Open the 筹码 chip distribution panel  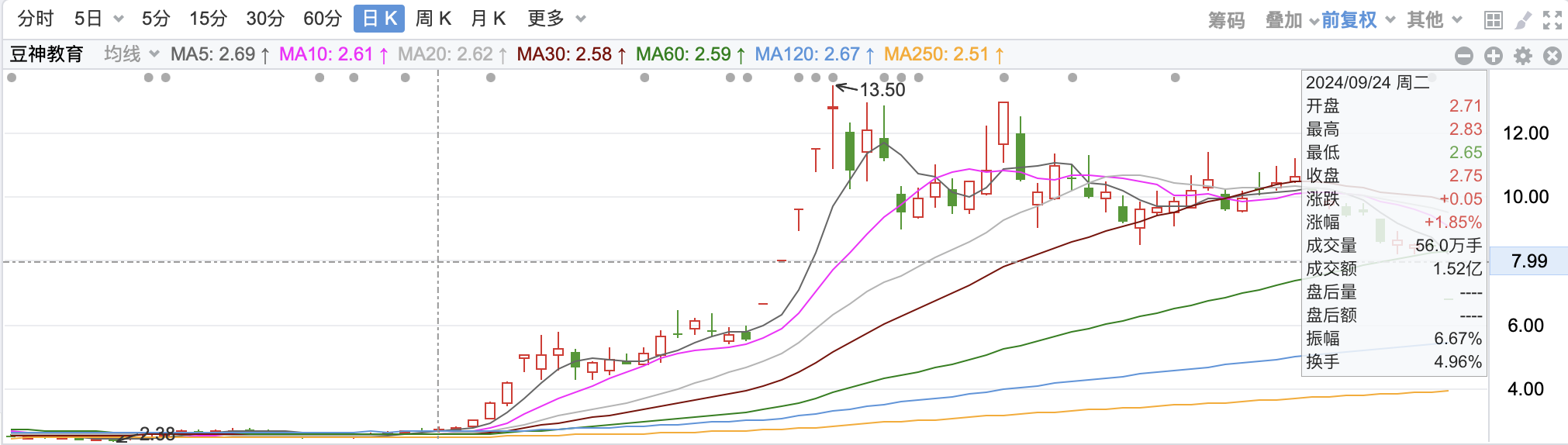pos(1227,20)
